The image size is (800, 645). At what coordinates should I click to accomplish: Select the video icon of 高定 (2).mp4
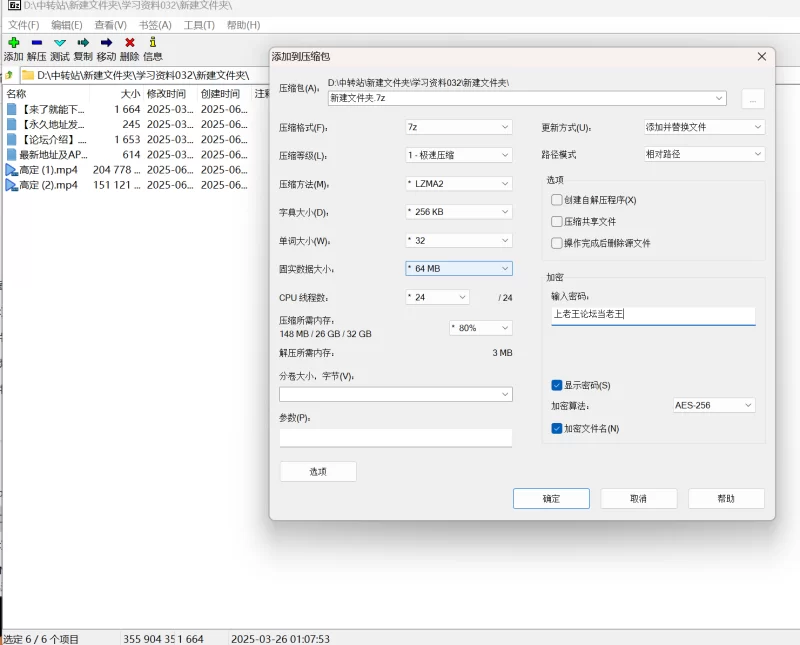point(11,185)
